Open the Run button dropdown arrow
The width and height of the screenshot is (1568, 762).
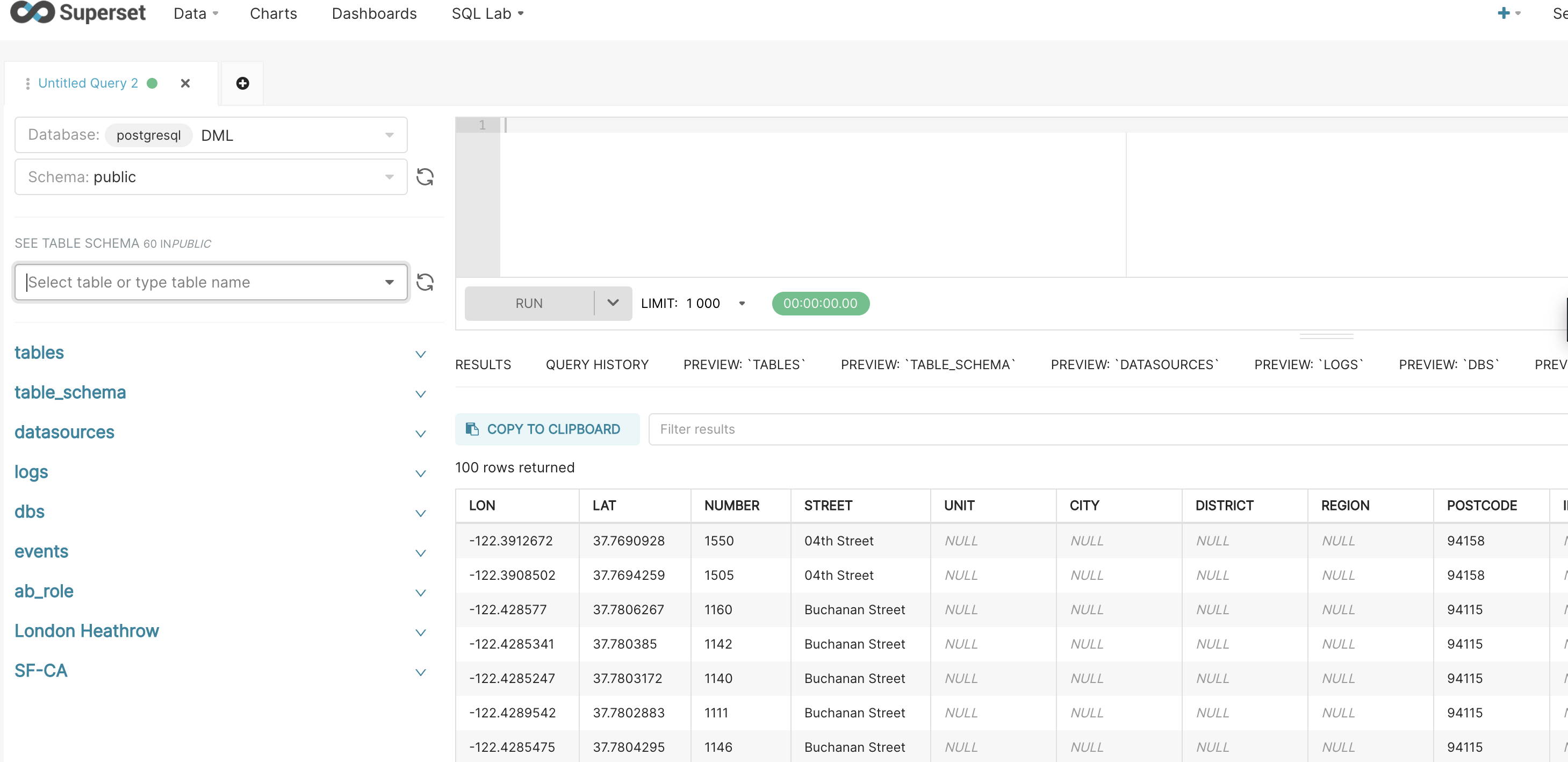click(613, 303)
